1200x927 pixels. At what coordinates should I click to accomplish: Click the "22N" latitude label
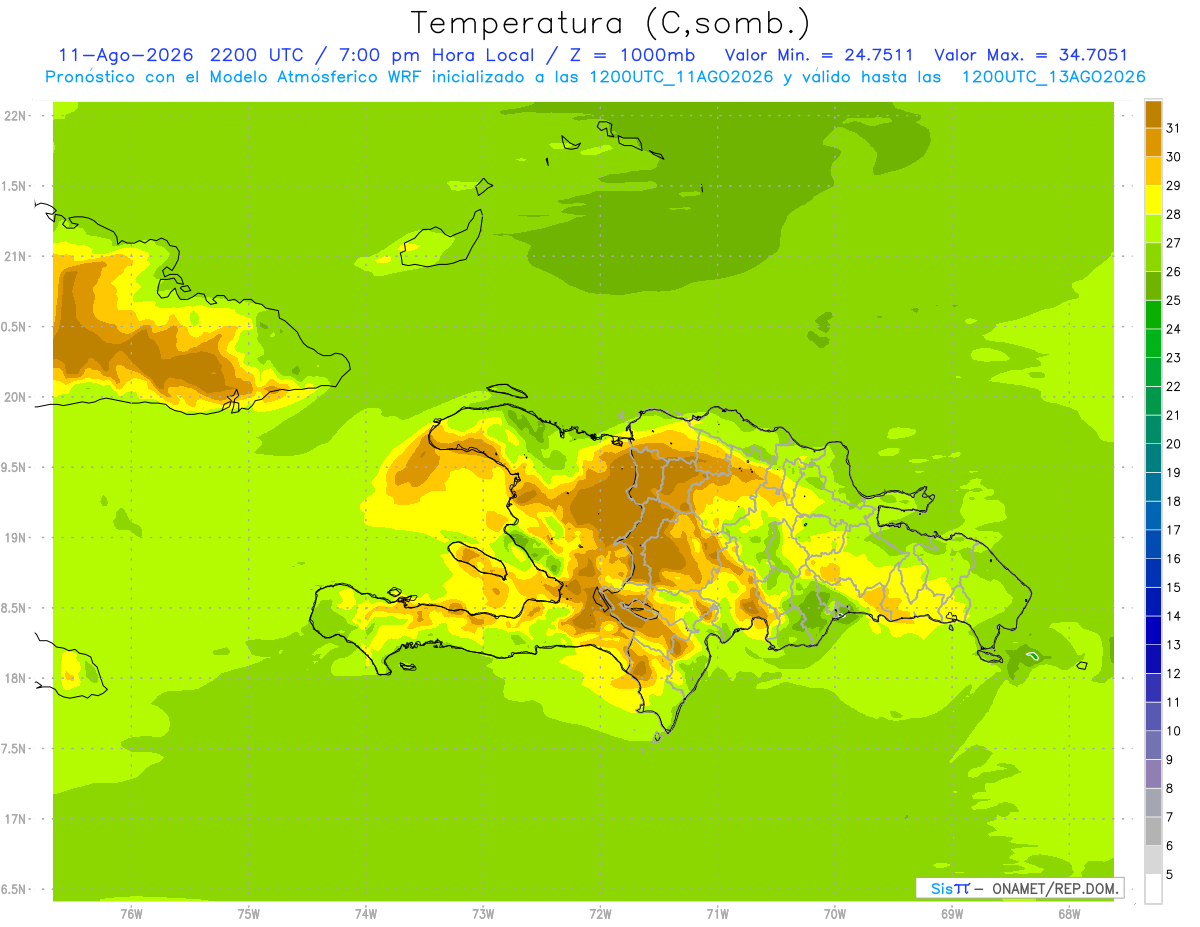[15, 116]
